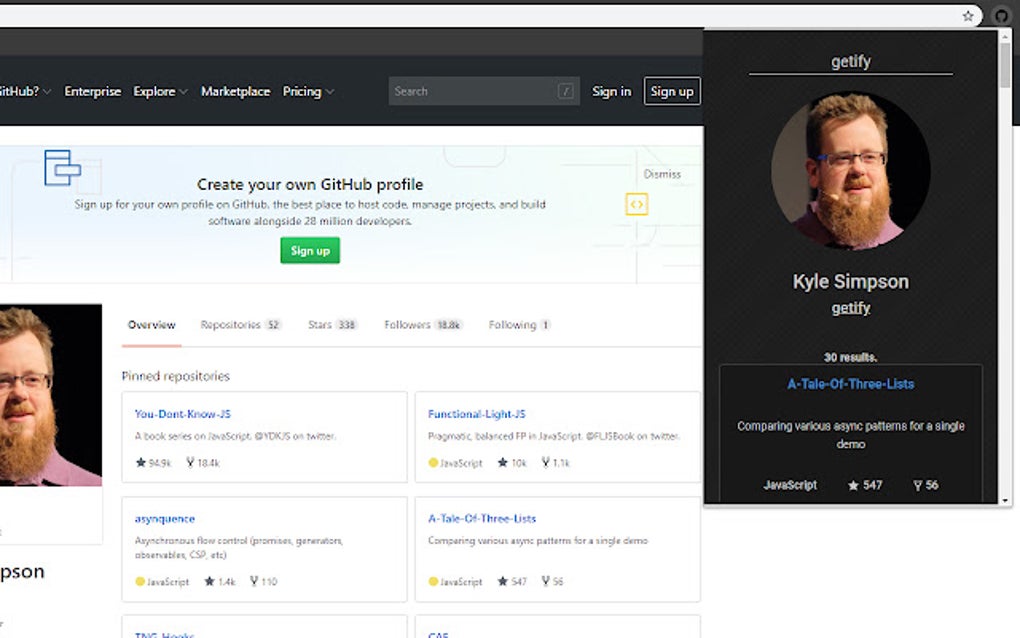
Task: Click the star icon beside You-Dont-Know-JS stats
Action: pyautogui.click(x=139, y=462)
